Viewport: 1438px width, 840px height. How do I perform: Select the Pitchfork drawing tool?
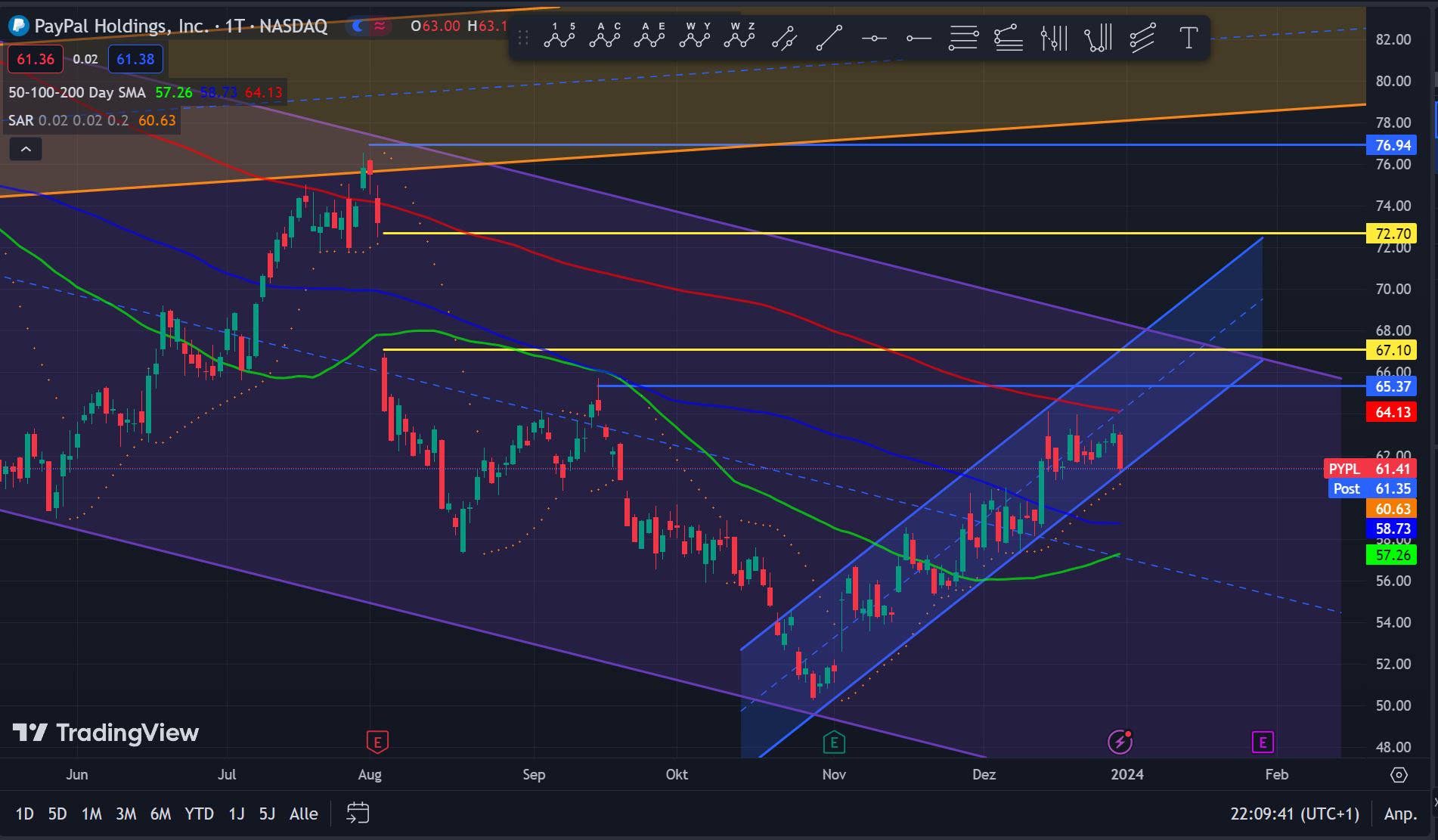pos(1143,37)
